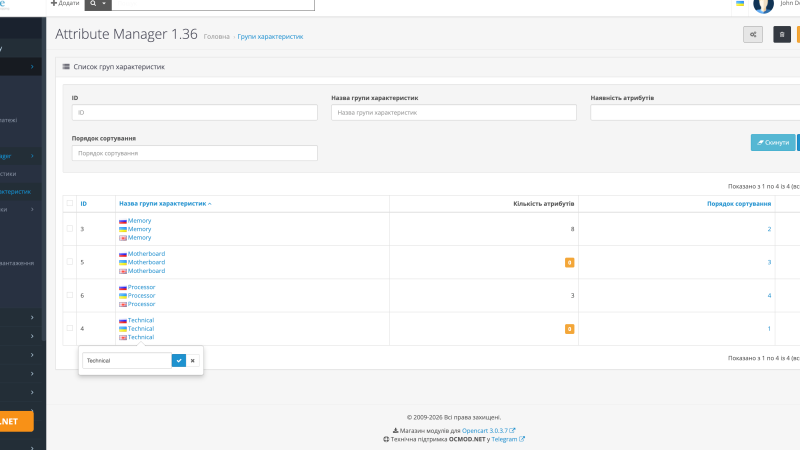
Task: Sort by Назва групи характеристик column header
Action: 165,204
